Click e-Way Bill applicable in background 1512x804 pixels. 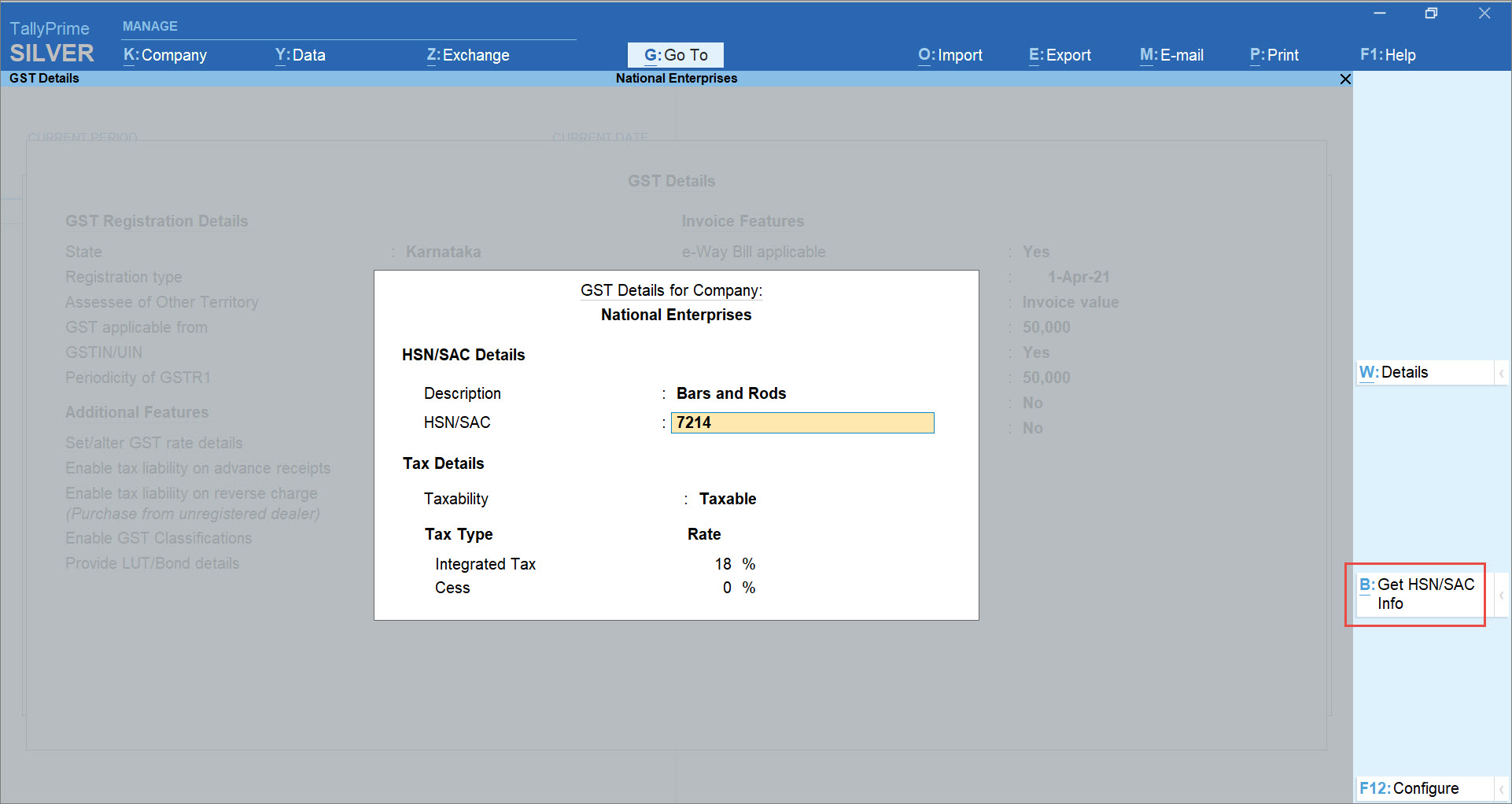point(754,252)
